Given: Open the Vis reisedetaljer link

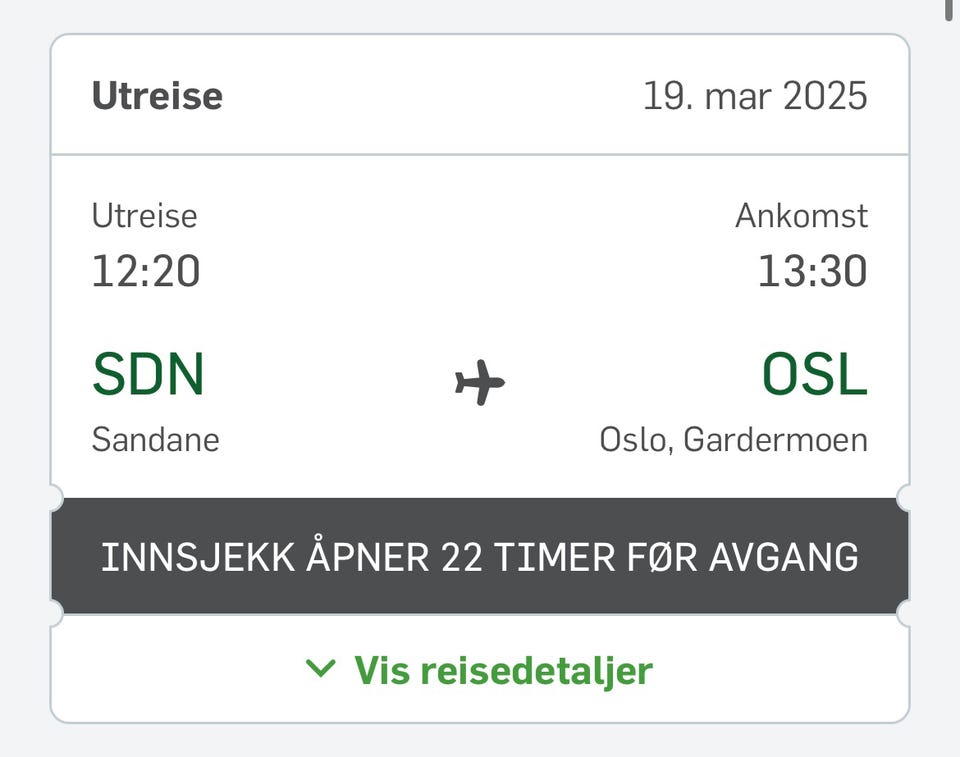Looking at the screenshot, I should coord(503,670).
